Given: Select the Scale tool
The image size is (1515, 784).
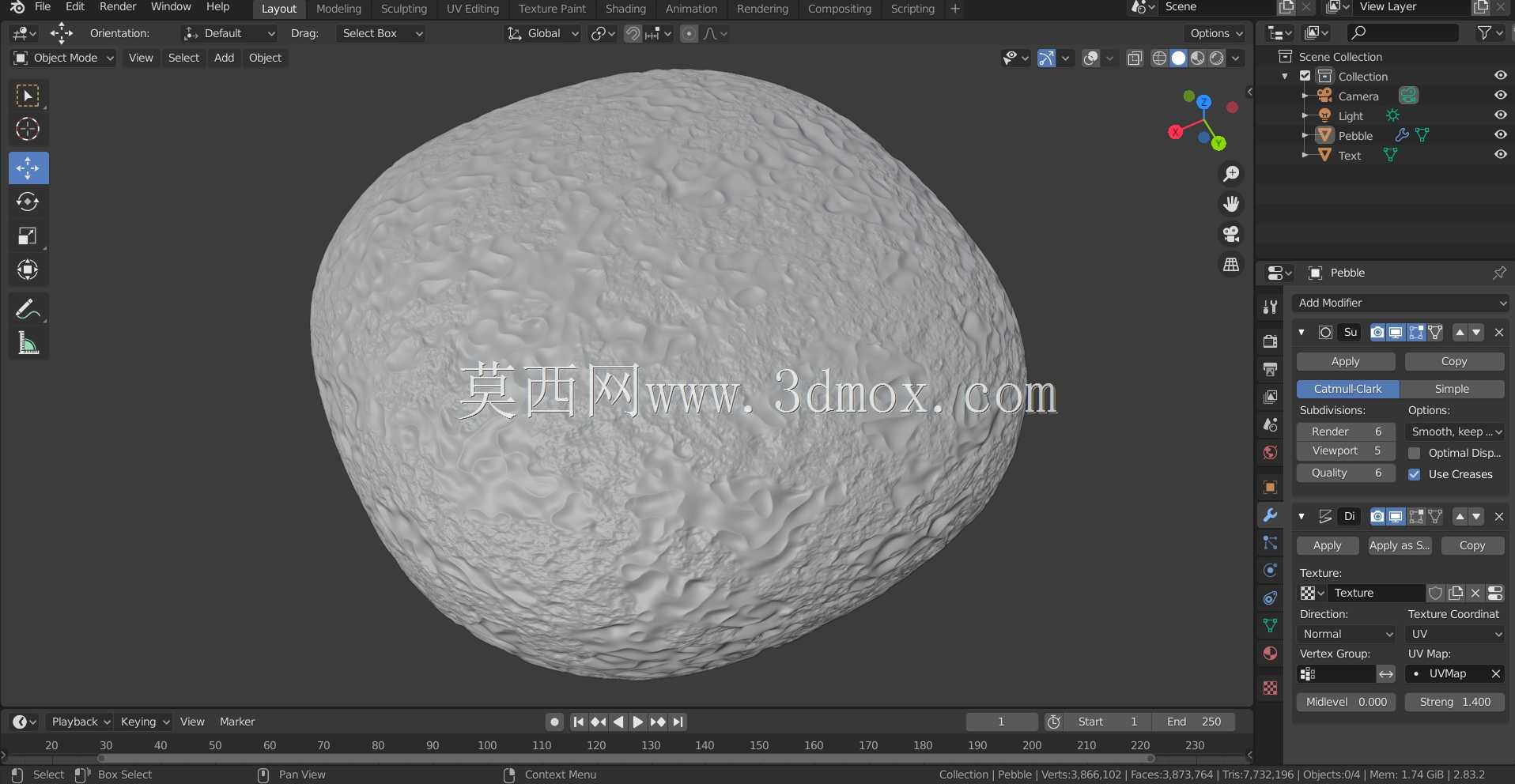Looking at the screenshot, I should click(x=28, y=236).
